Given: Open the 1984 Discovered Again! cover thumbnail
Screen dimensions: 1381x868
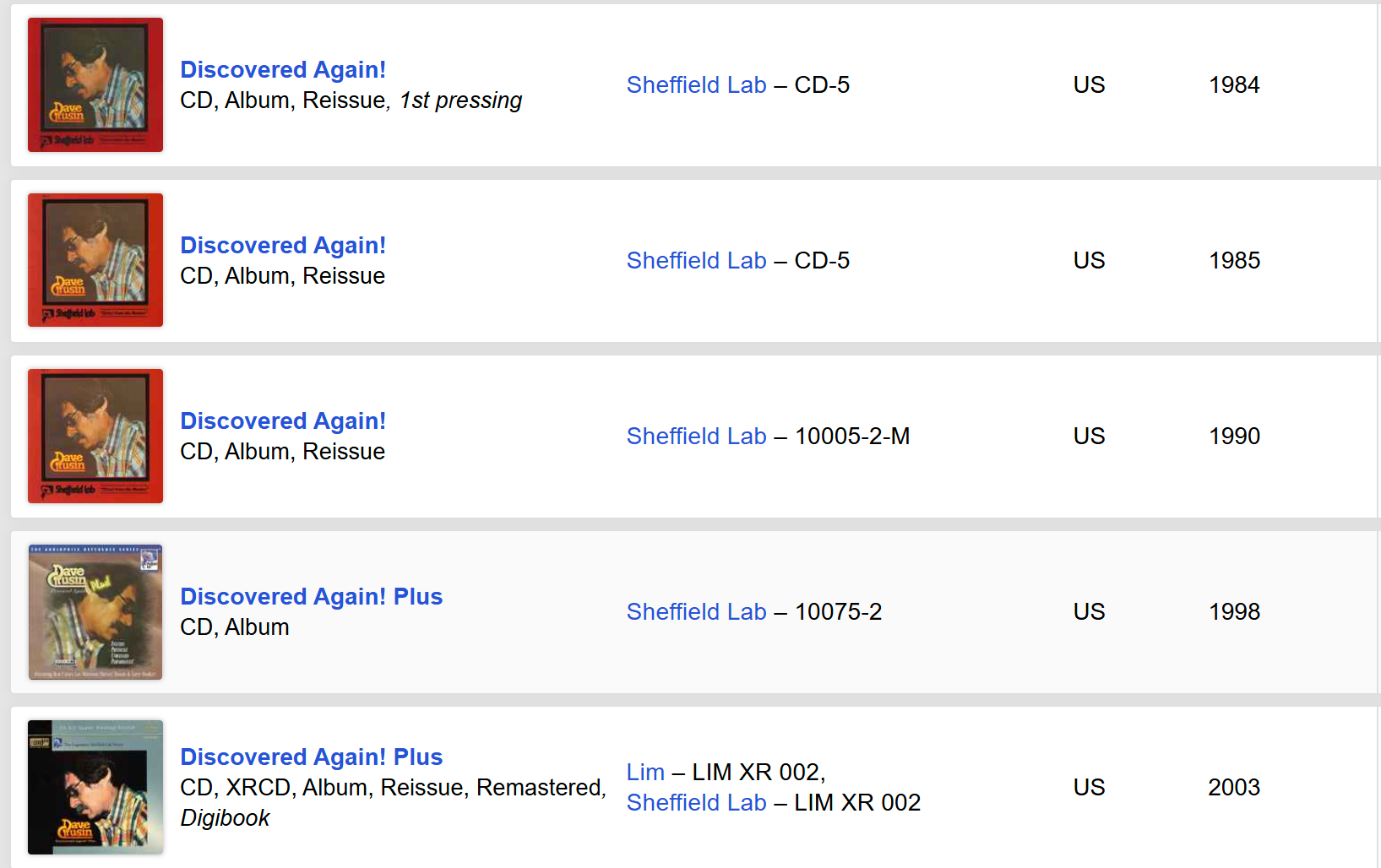Looking at the screenshot, I should (95, 84).
